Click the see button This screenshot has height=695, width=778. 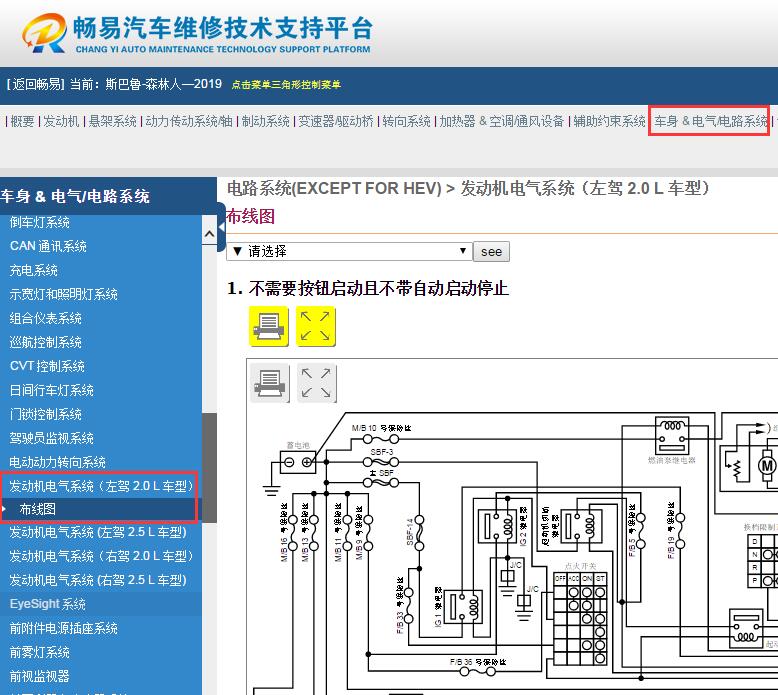tap(491, 252)
